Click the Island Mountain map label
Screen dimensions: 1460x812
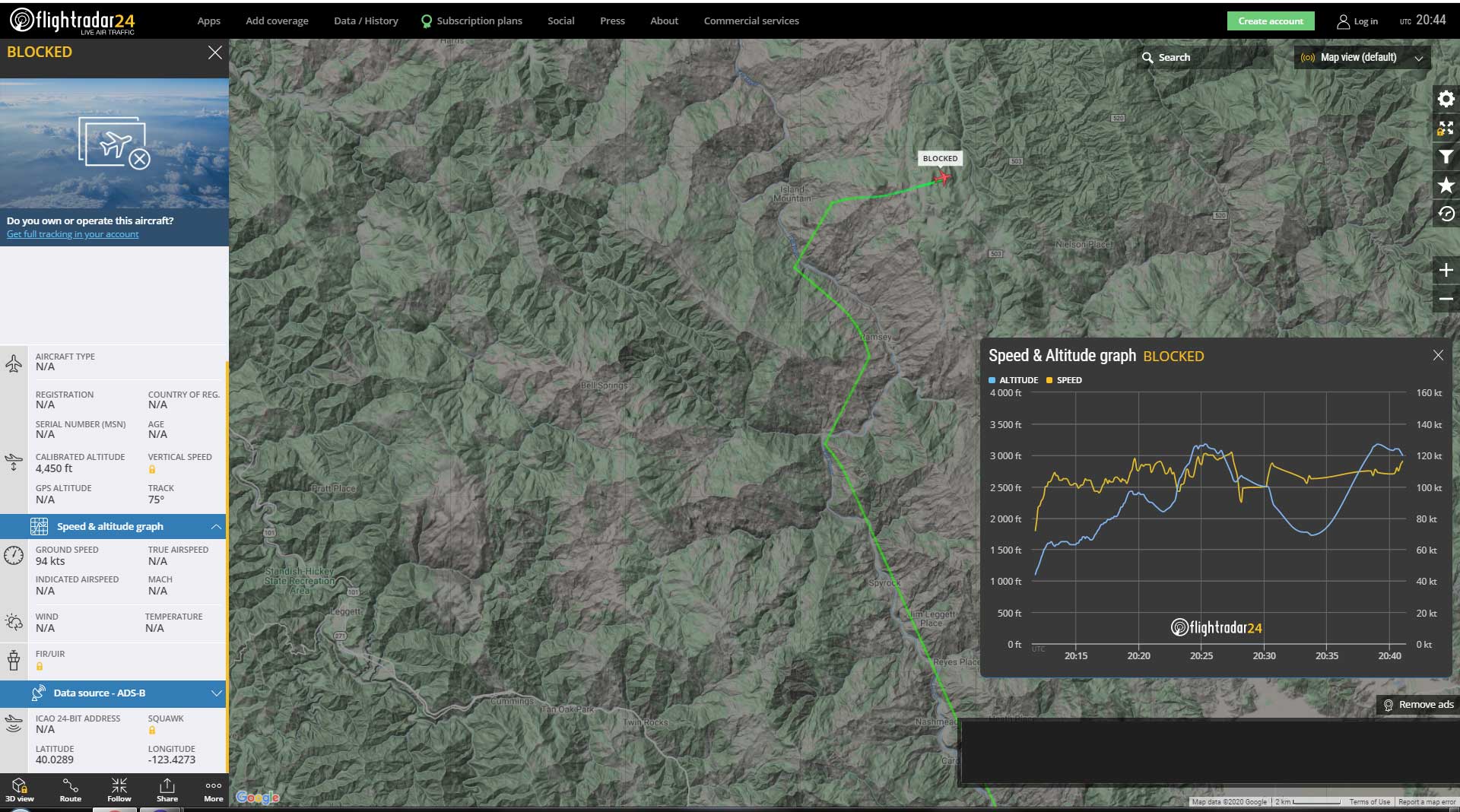point(792,194)
